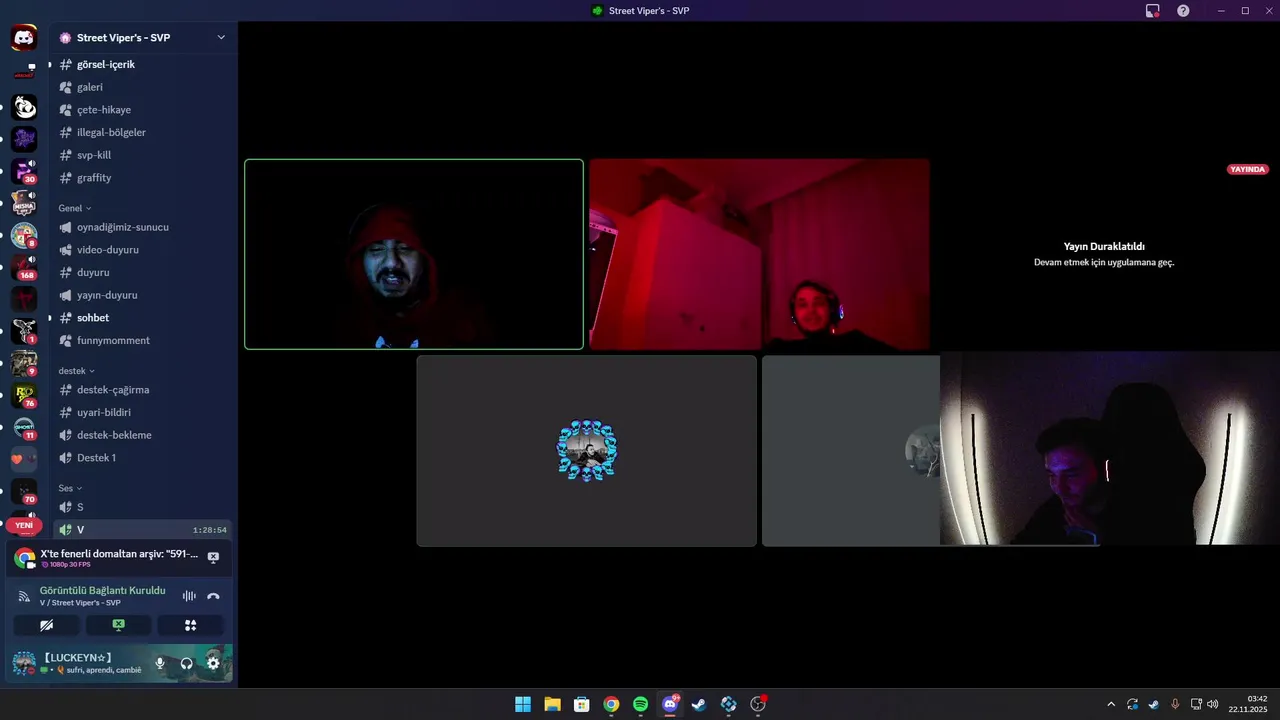This screenshot has width=1280, height=720.
Task: Toggle screen sharing button
Action: (x=118, y=625)
